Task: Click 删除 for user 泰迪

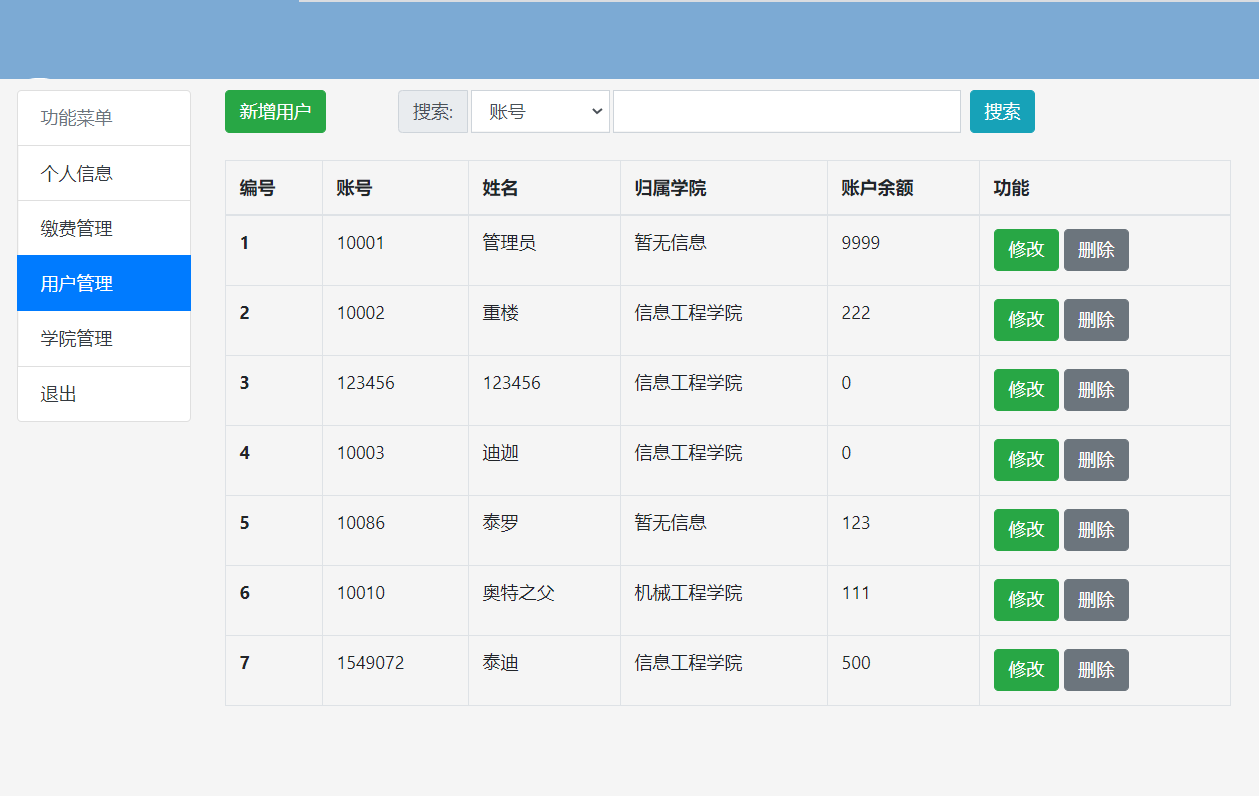Action: (x=1096, y=670)
